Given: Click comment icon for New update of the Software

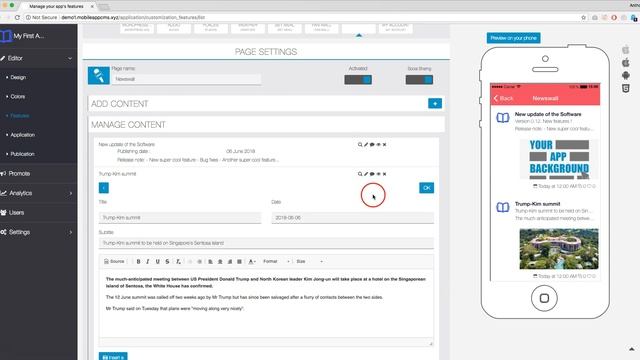Looking at the screenshot, I should [372, 144].
